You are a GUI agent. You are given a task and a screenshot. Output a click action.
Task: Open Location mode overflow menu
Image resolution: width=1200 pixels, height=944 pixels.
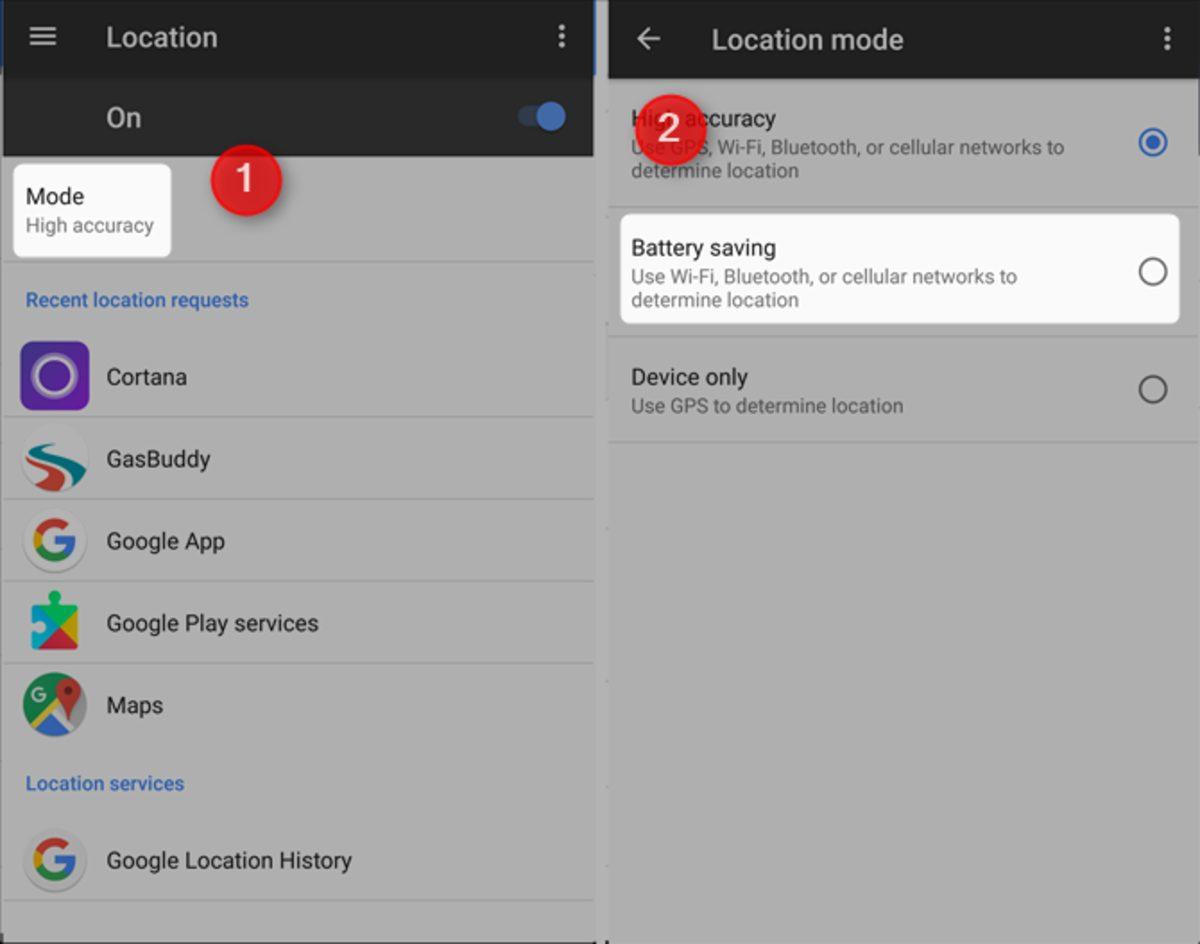click(x=1166, y=39)
